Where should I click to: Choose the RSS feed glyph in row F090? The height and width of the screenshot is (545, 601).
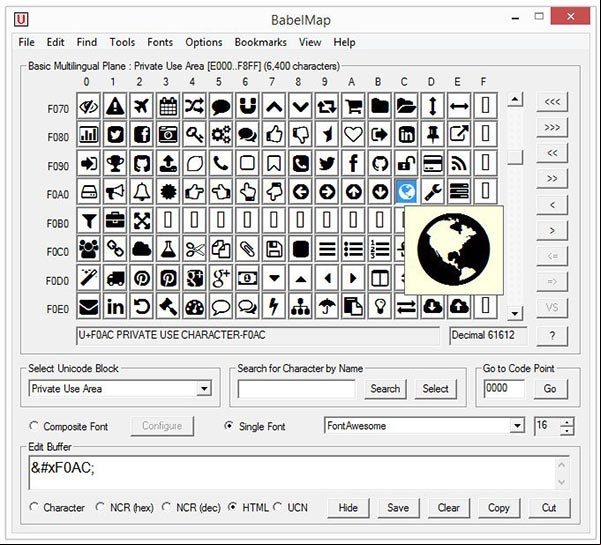(x=459, y=163)
